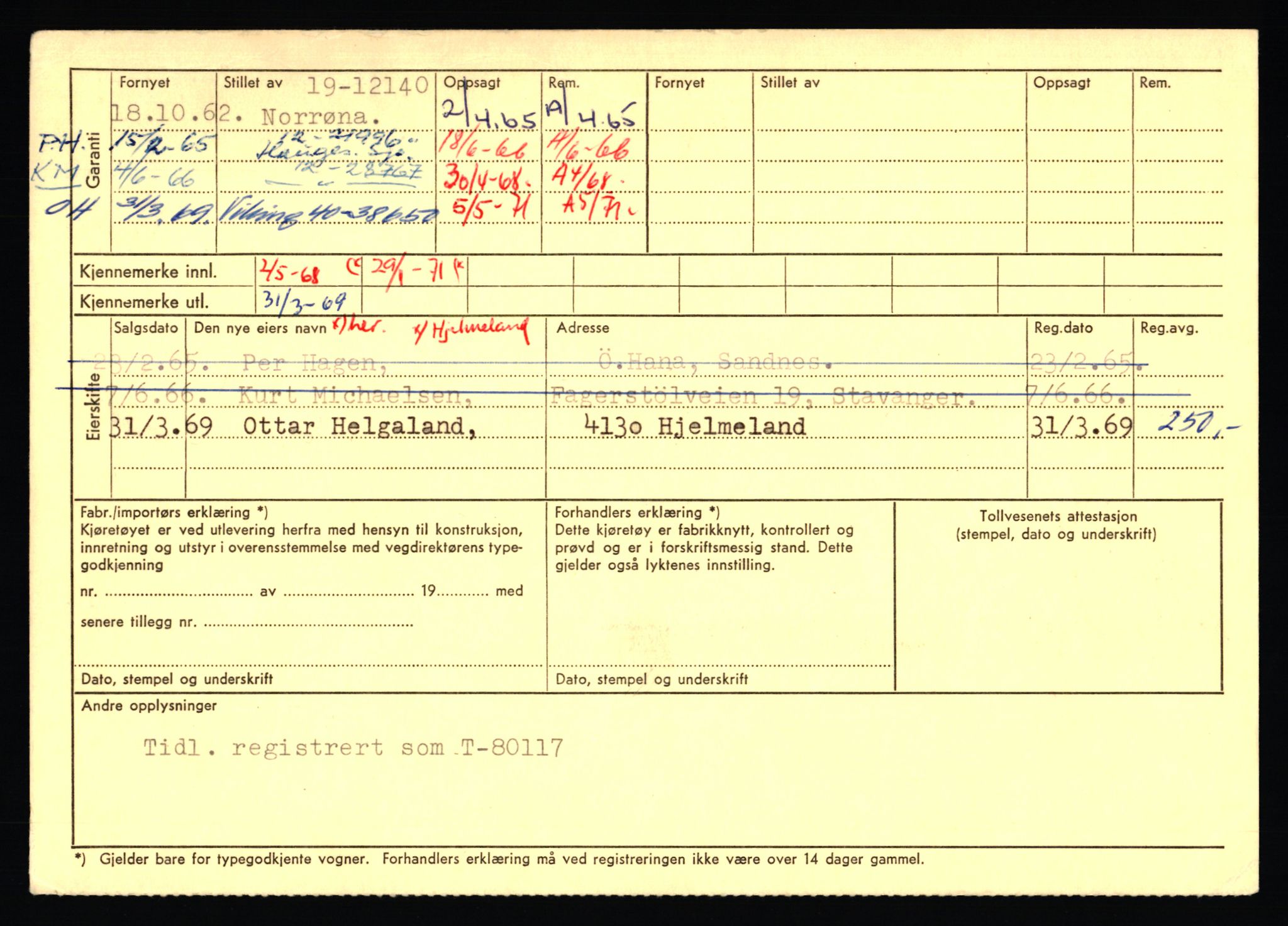This screenshot has height=926, width=1288.
Task: Click the handwritten date 15/2-65
Action: [162, 144]
